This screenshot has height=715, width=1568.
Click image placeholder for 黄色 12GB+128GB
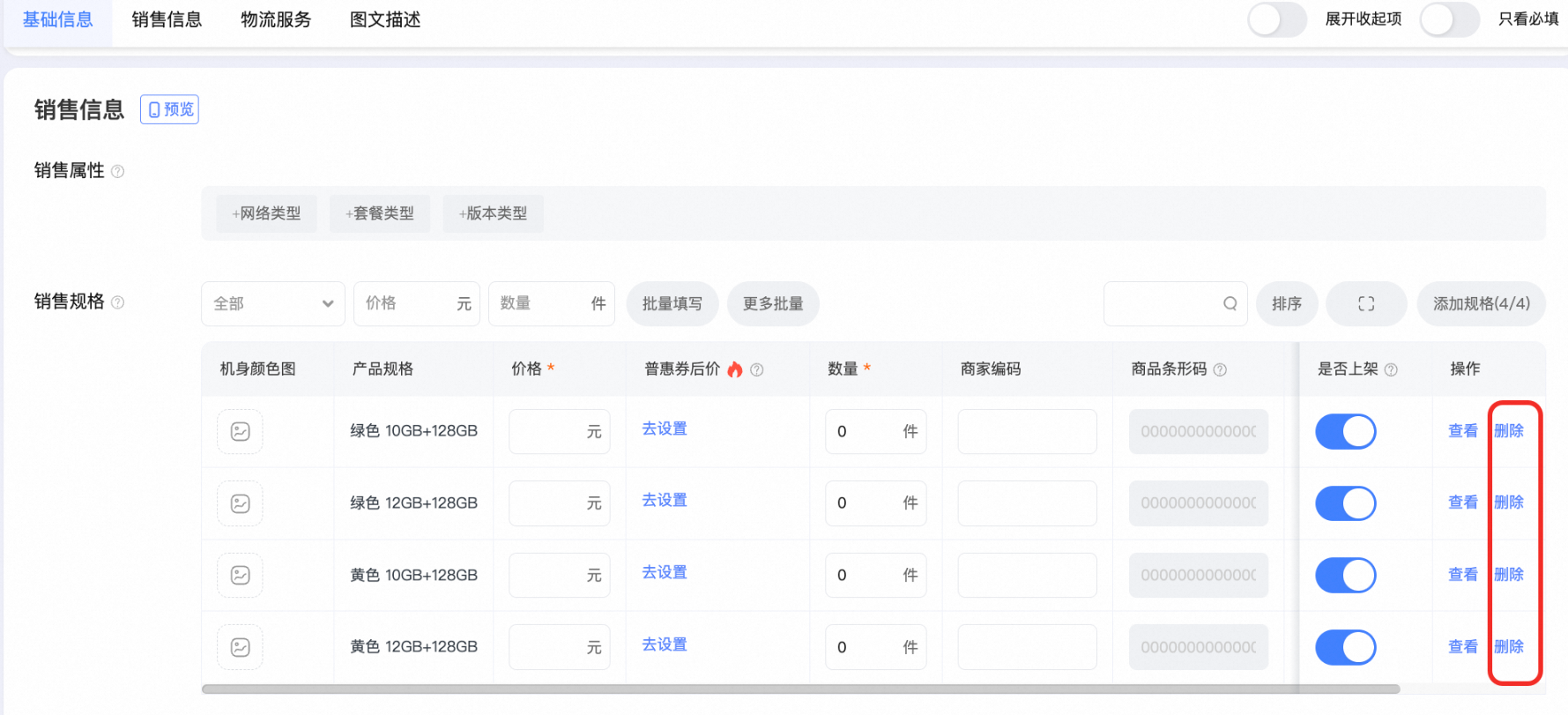click(x=240, y=647)
